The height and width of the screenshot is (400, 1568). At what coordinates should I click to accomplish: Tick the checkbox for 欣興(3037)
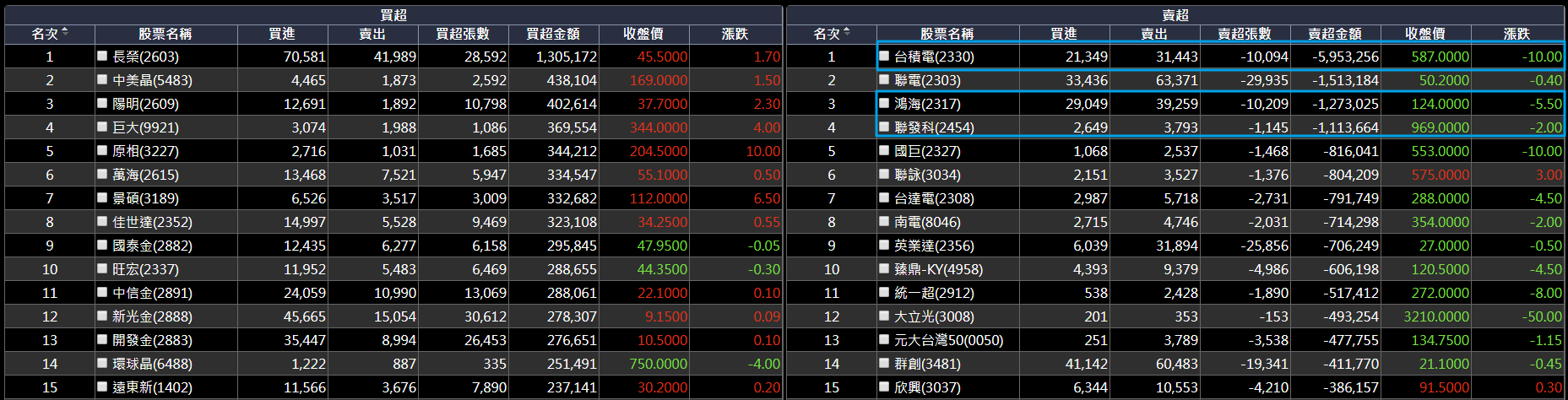884,386
